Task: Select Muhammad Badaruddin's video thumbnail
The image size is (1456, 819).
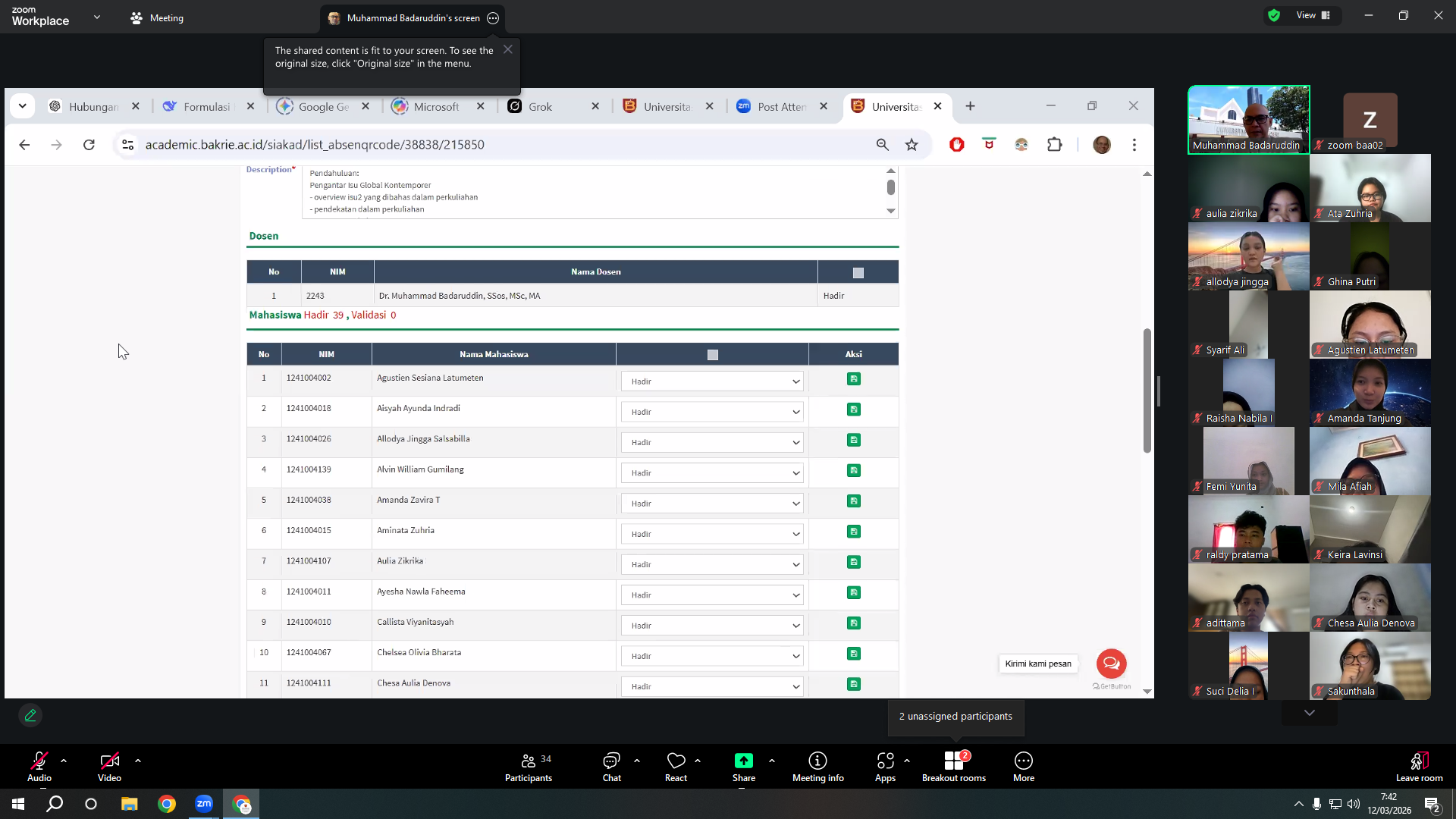Action: (x=1248, y=120)
